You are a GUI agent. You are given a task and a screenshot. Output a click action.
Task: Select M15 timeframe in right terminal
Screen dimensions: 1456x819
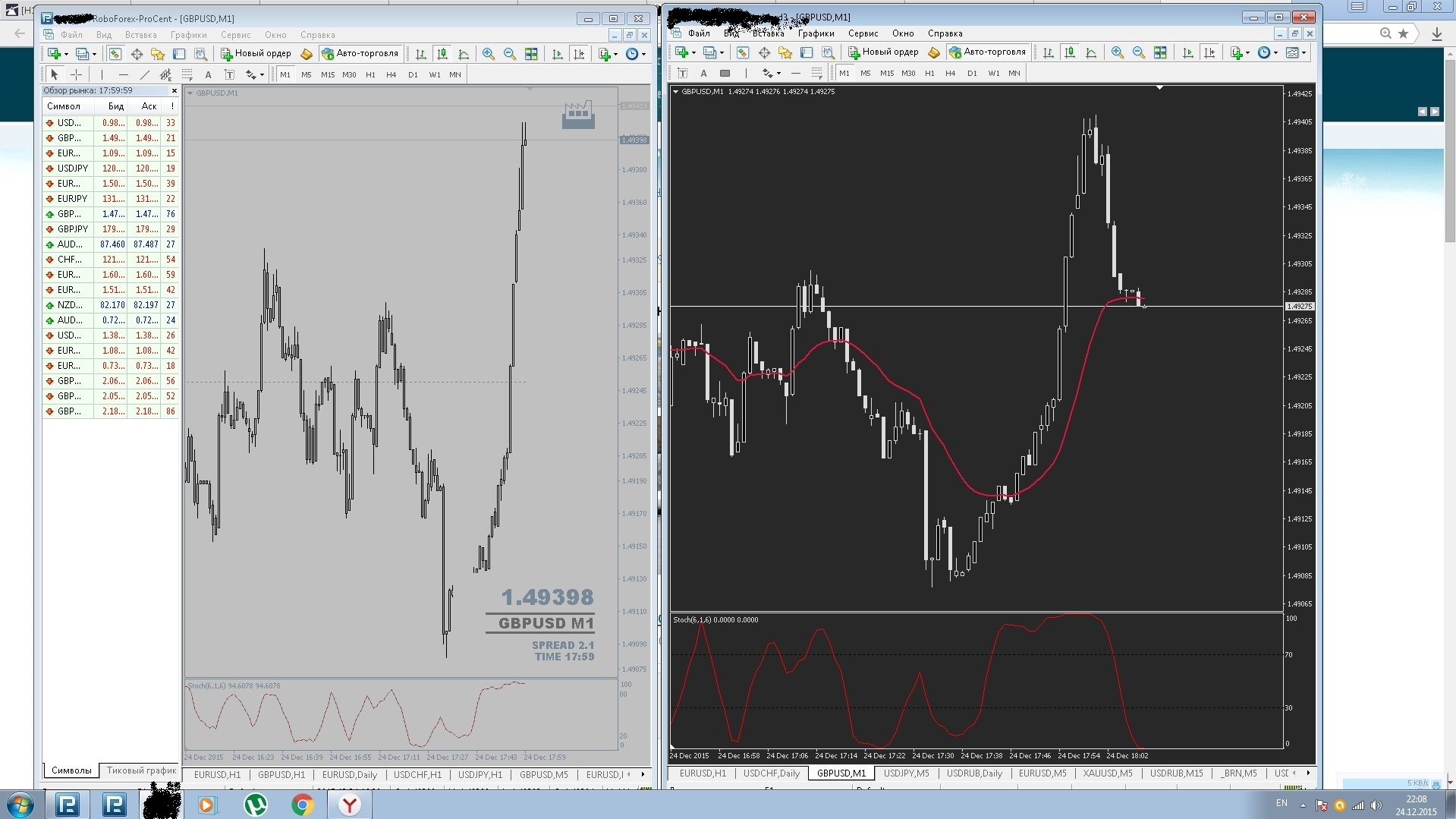click(x=887, y=74)
